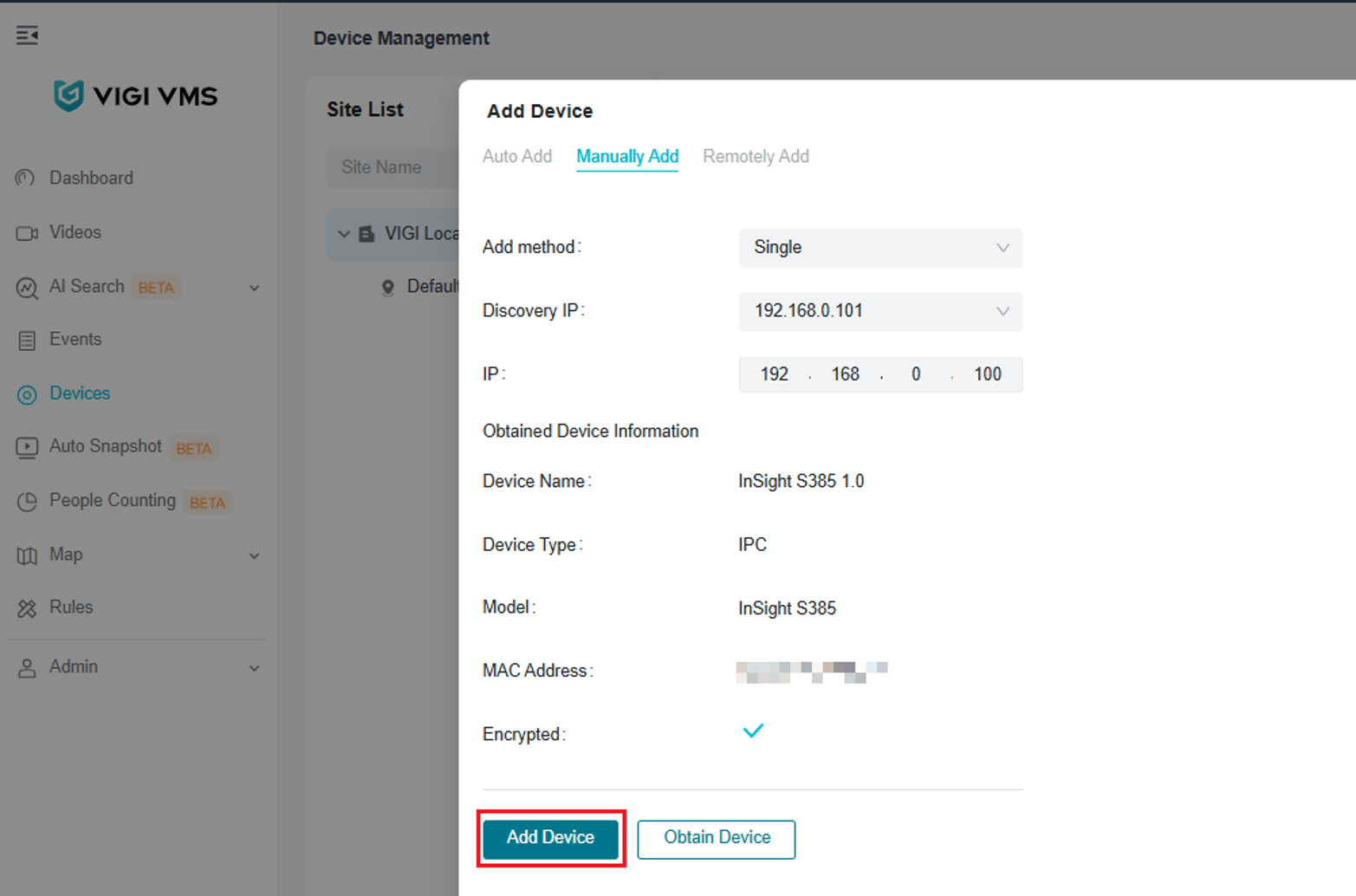Click the Auto Snapshot play icon
The width and height of the screenshot is (1356, 896).
click(x=27, y=447)
